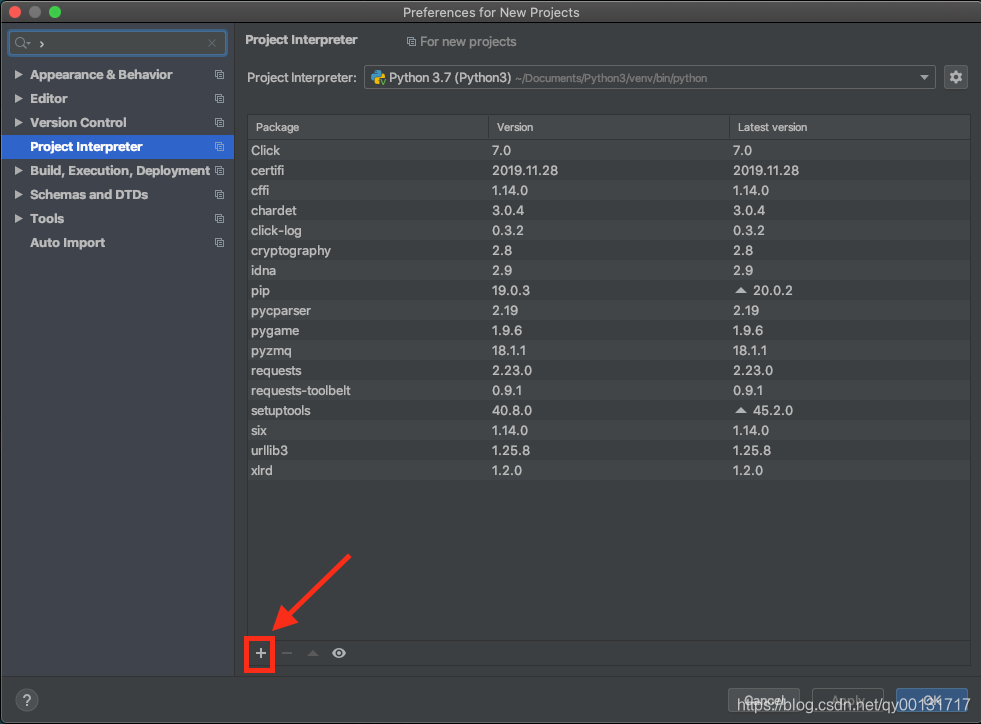981x724 pixels.
Task: Select the six package row
Action: tap(609, 431)
